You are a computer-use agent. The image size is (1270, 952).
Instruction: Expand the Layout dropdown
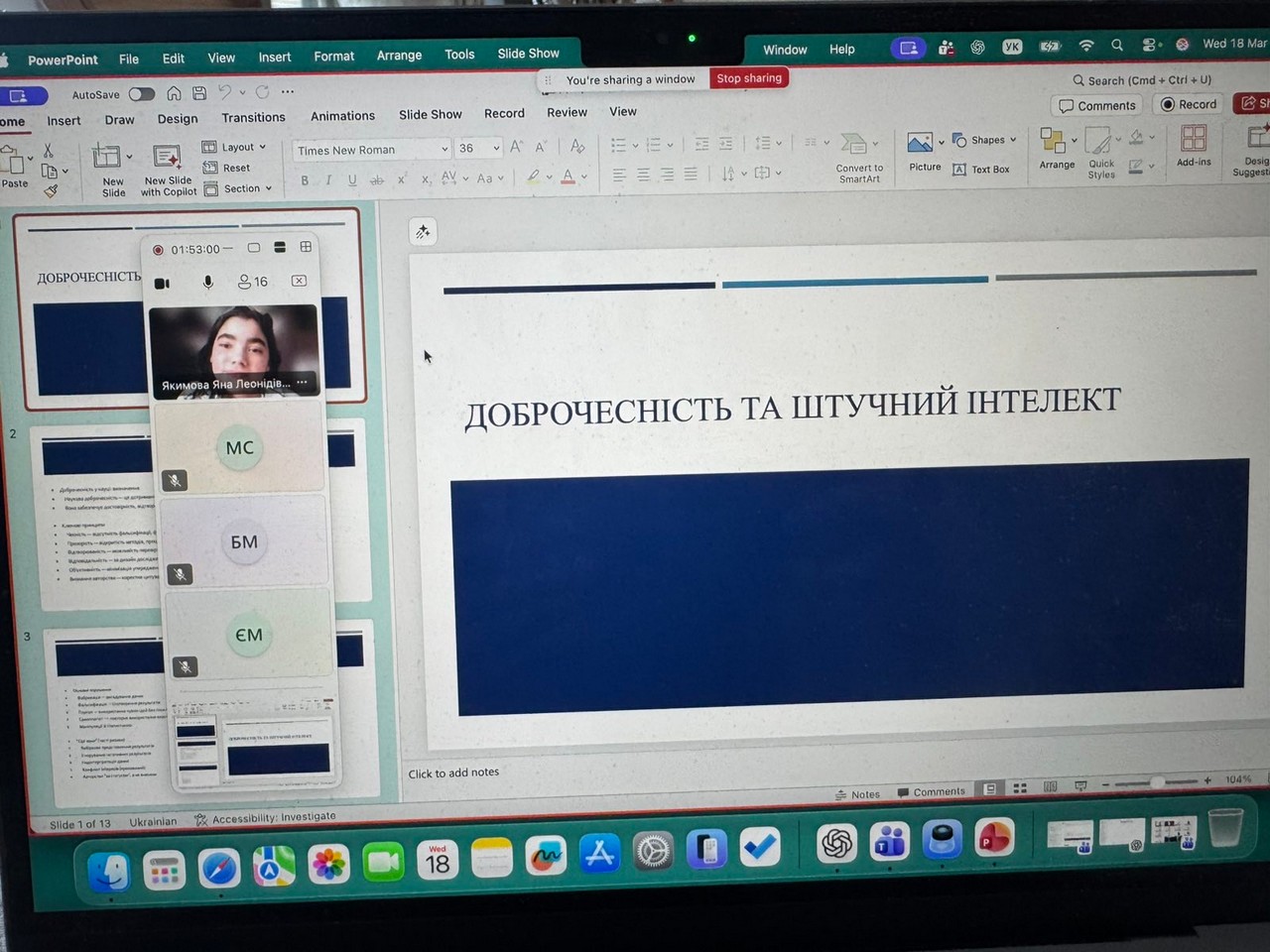coord(236,147)
